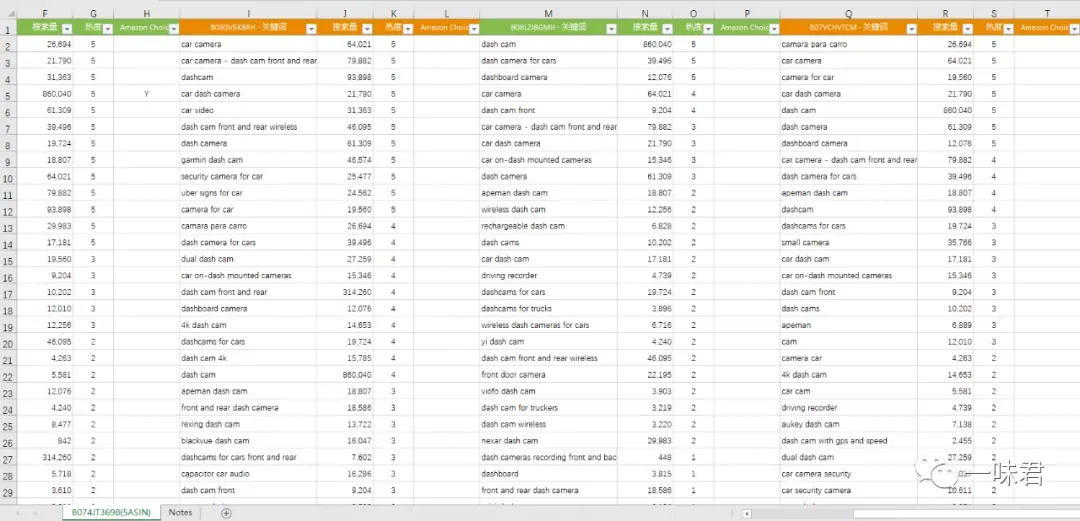Select the 'dual dash cam' cell in column I
The width and height of the screenshot is (1080, 521).
pos(248,259)
